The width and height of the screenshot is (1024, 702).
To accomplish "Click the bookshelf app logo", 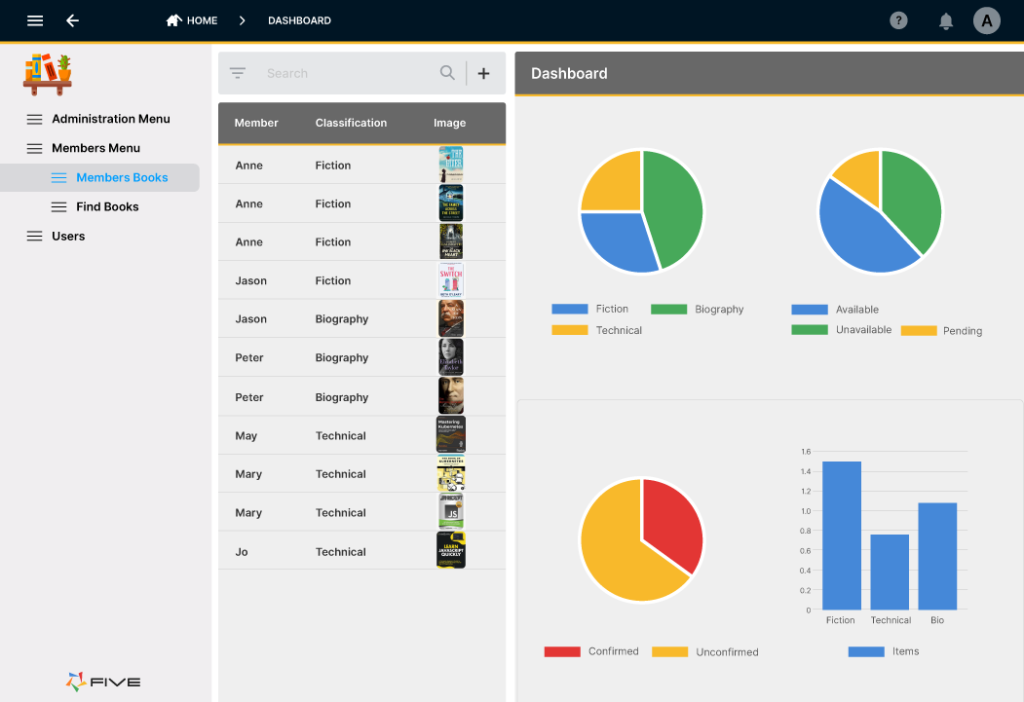I will pos(48,74).
